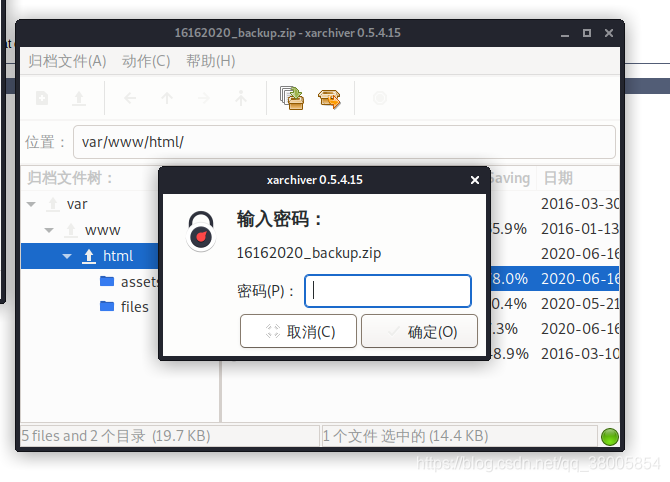Select the html tree item
This screenshot has height=482, width=670.
[x=118, y=256]
